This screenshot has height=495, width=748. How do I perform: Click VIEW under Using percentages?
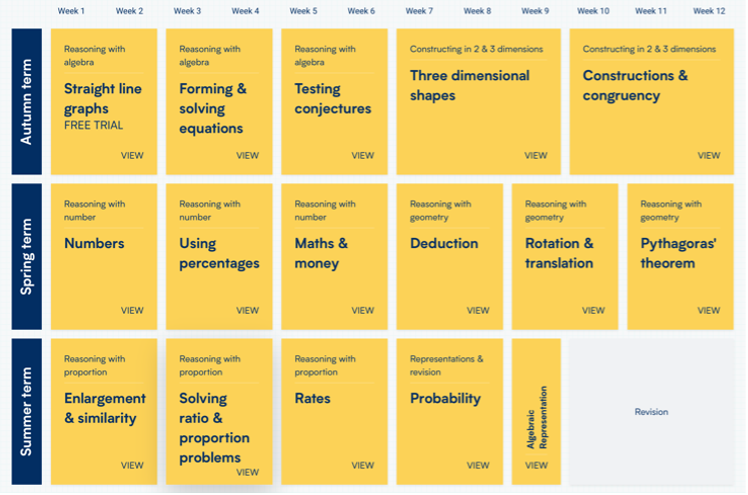coord(247,310)
